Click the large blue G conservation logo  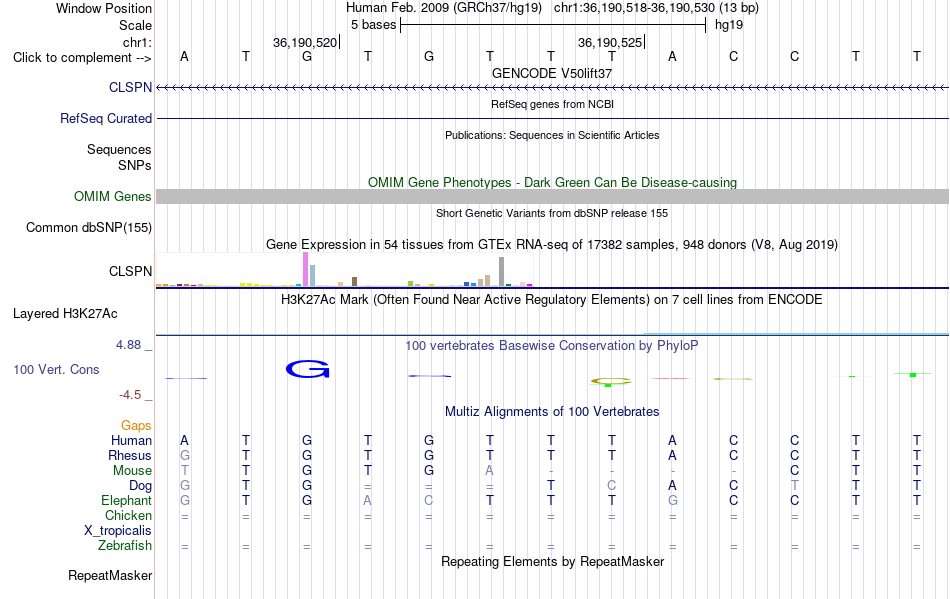coord(308,369)
